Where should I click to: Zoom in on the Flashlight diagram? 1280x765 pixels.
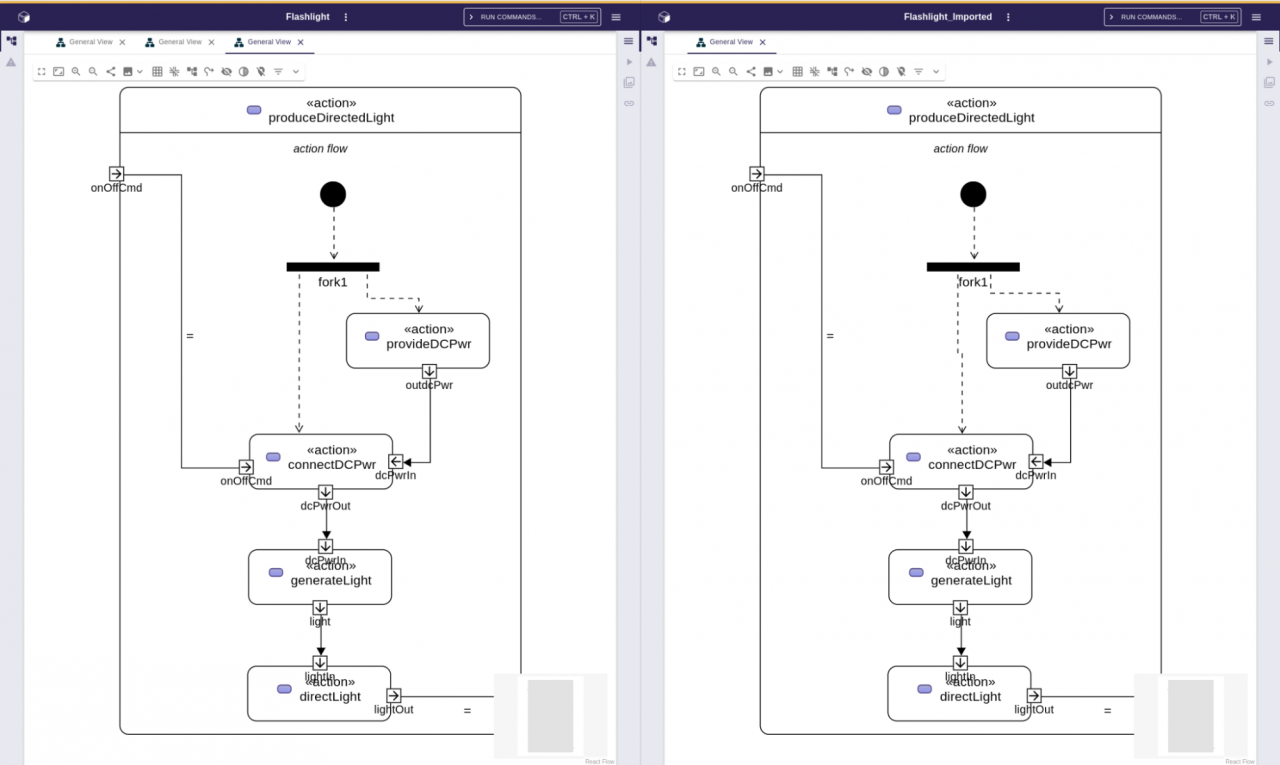tap(76, 72)
